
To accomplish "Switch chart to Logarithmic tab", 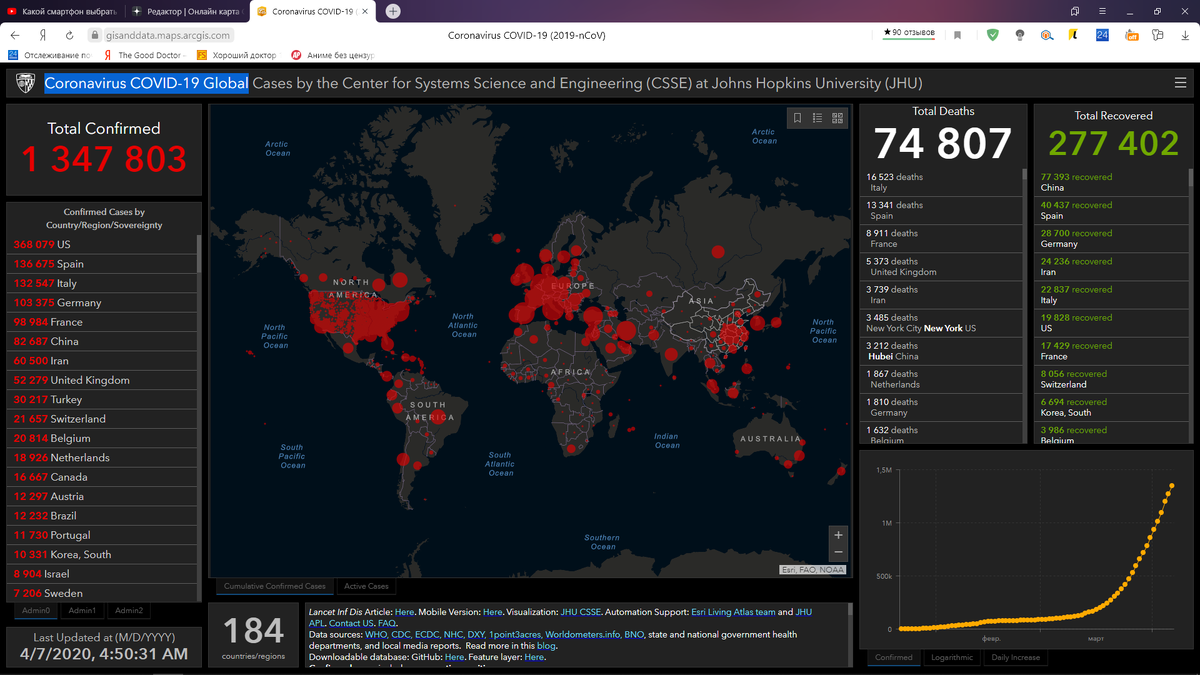I will tap(950, 657).
